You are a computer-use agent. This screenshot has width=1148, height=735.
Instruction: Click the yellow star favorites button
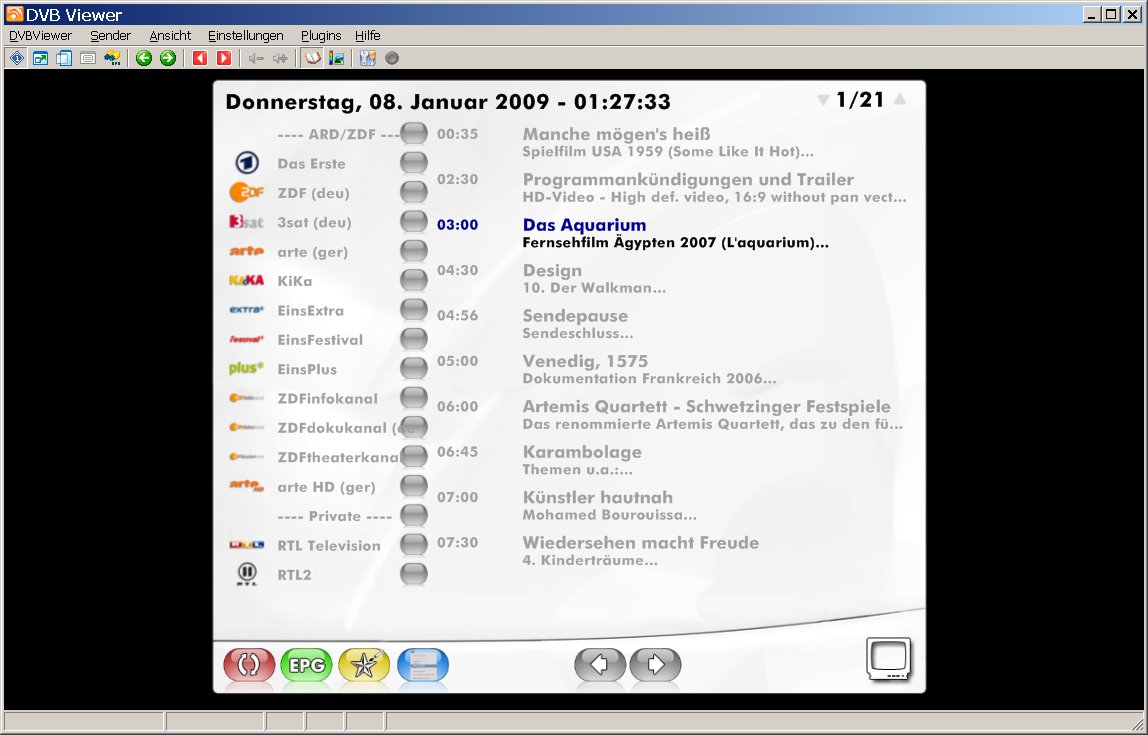click(364, 665)
